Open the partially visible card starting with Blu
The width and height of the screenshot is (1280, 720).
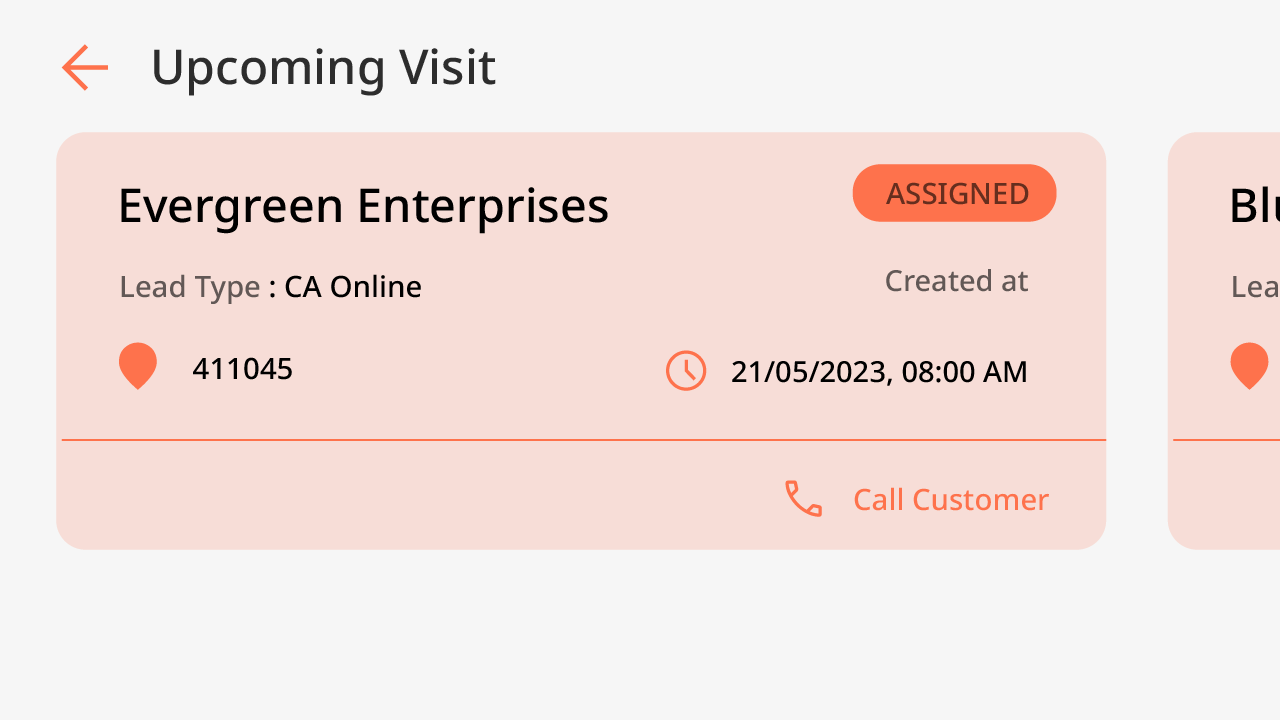point(1224,341)
